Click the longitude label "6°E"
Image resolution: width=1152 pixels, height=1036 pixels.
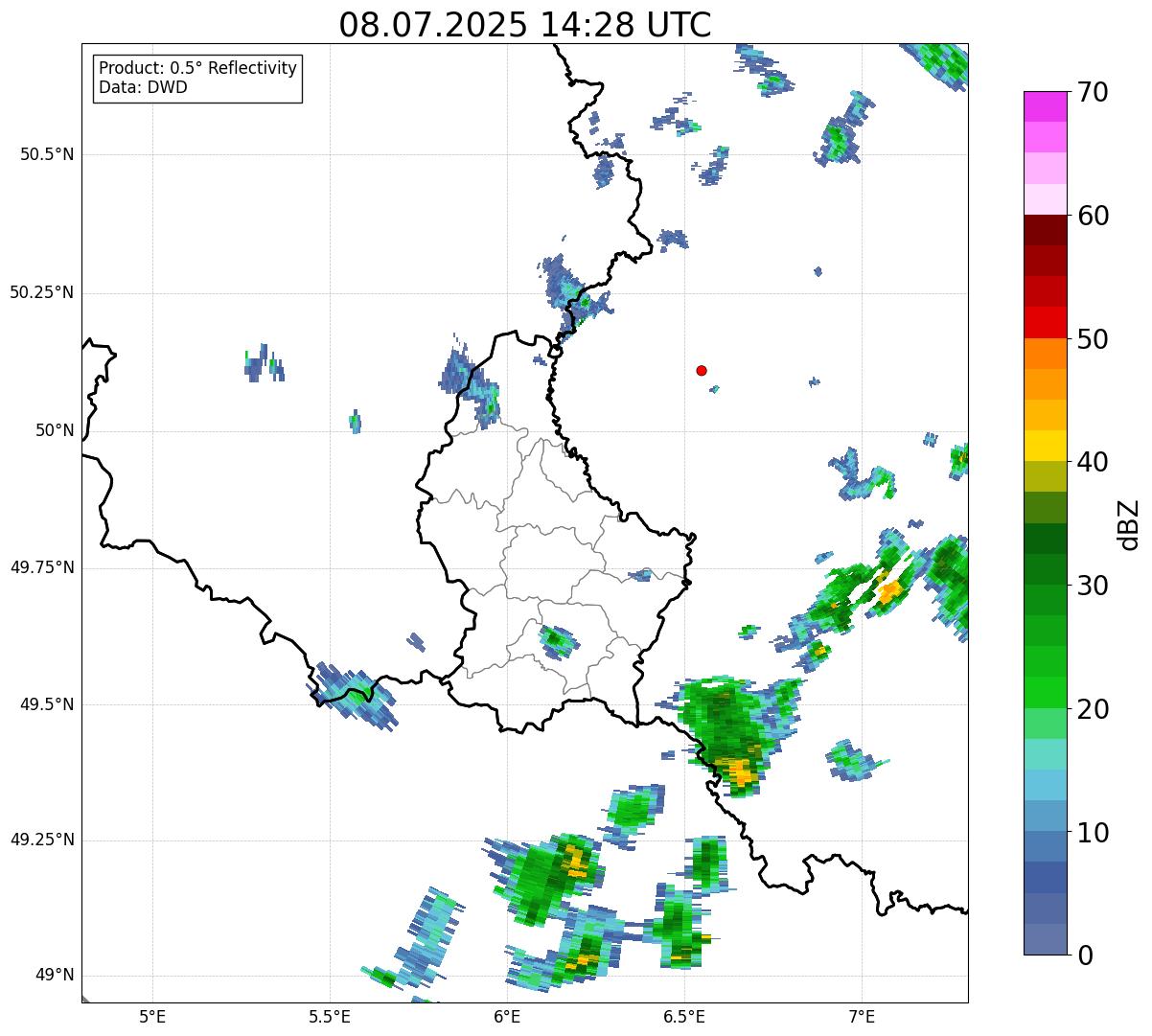click(507, 1017)
